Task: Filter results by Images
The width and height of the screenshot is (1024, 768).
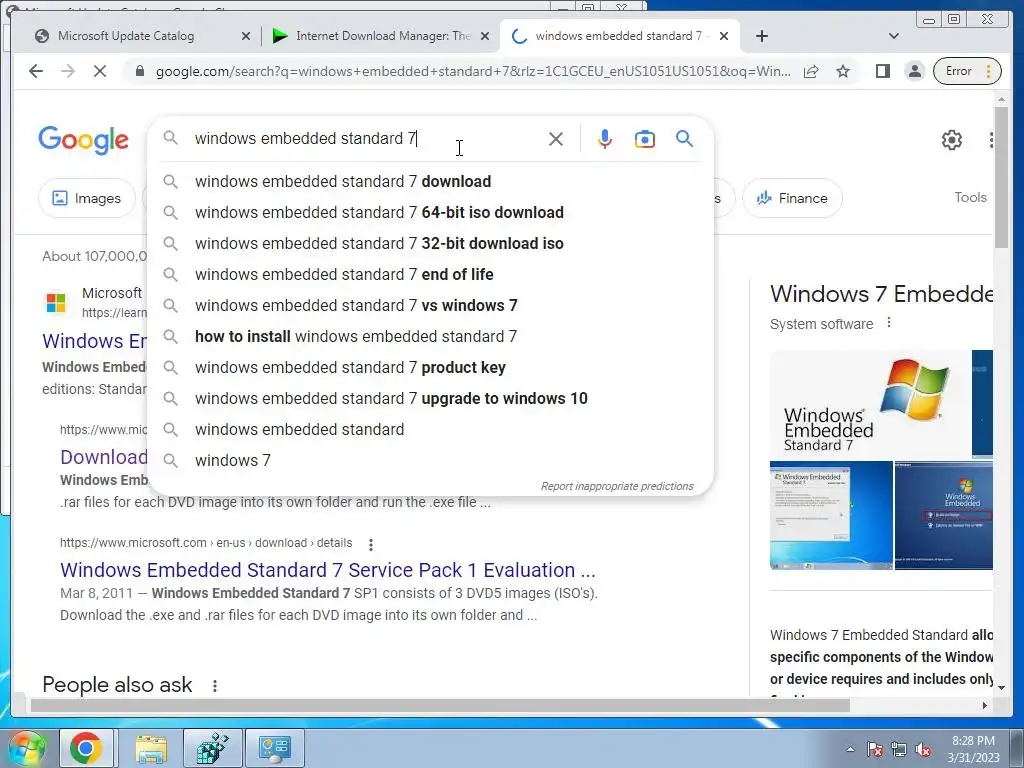Action: (87, 198)
